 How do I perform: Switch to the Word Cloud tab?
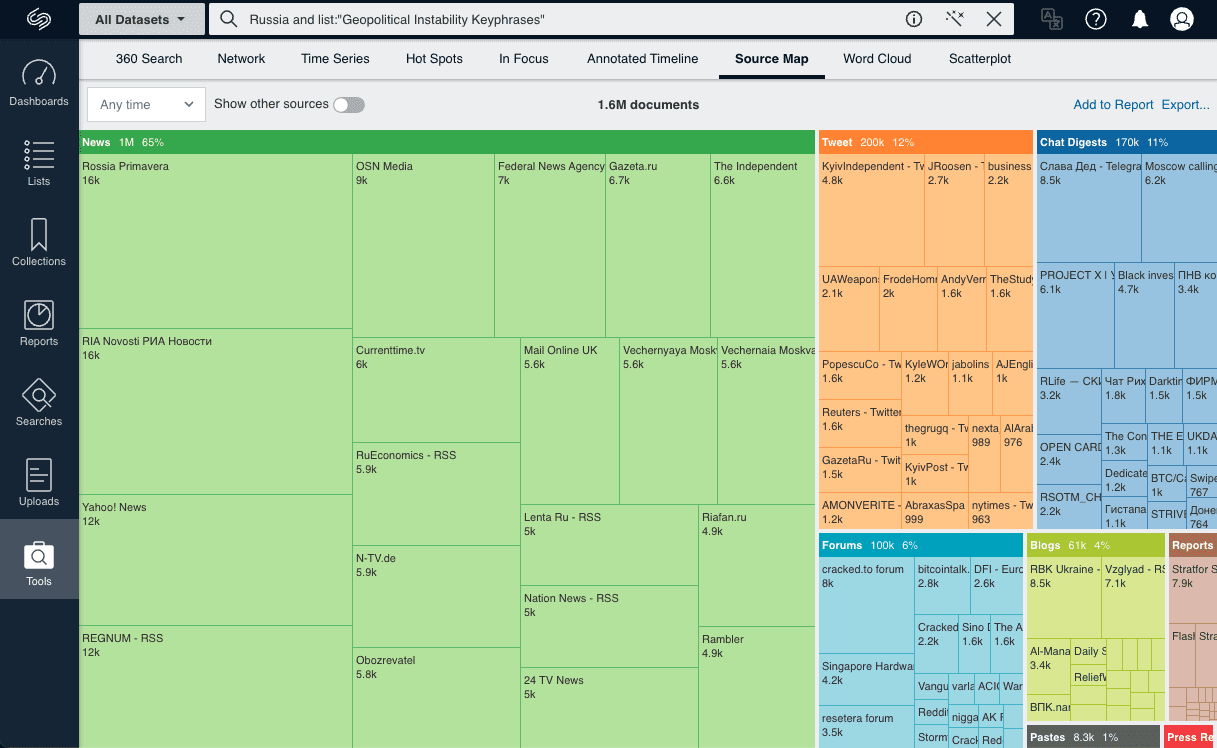tap(877, 59)
